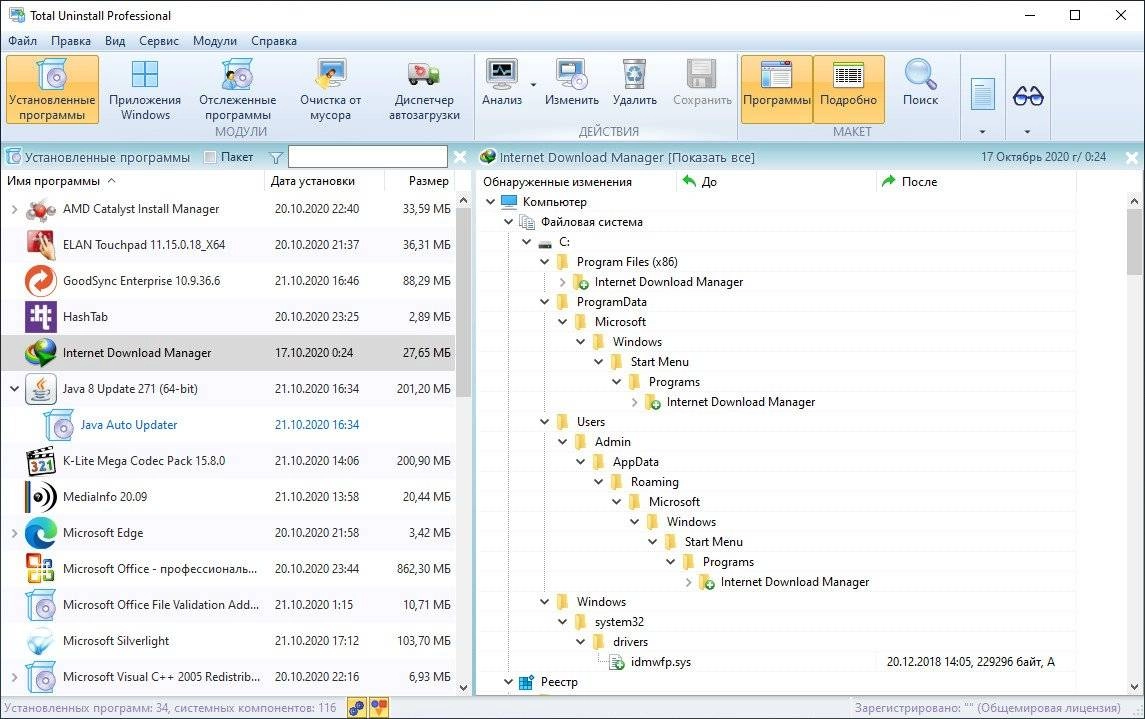Open the Правка menu
This screenshot has height=719, width=1145.
(71, 41)
